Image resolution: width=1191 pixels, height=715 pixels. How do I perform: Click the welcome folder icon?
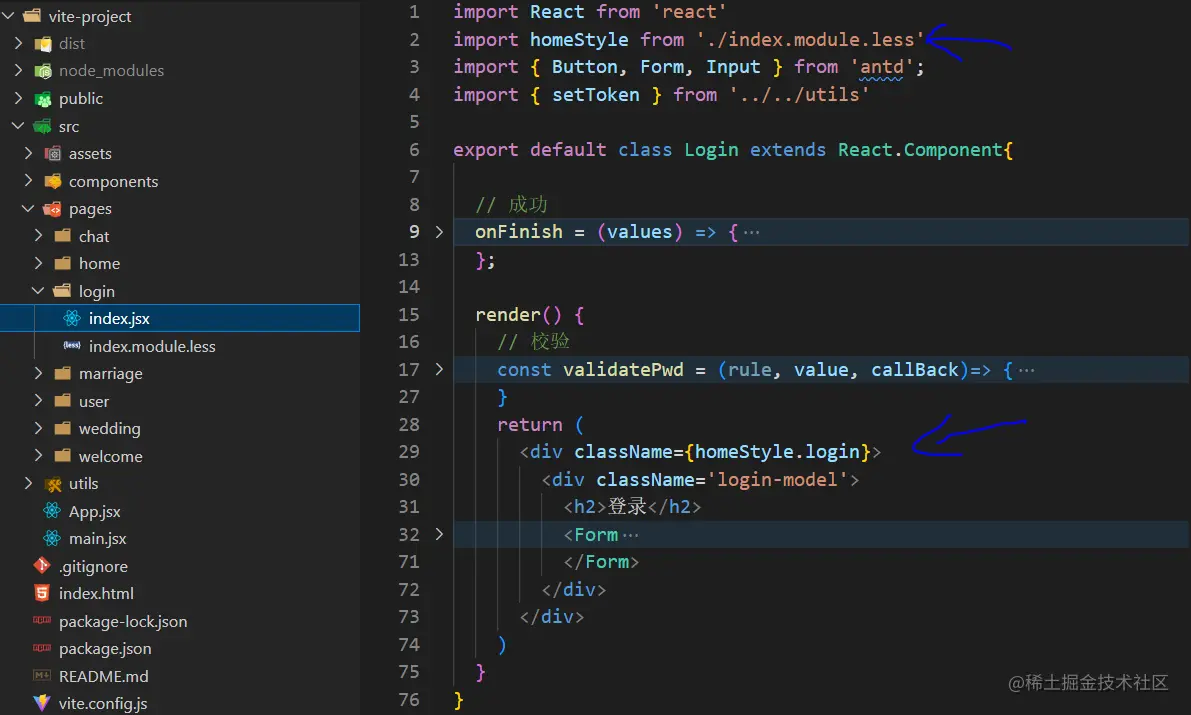(x=63, y=456)
